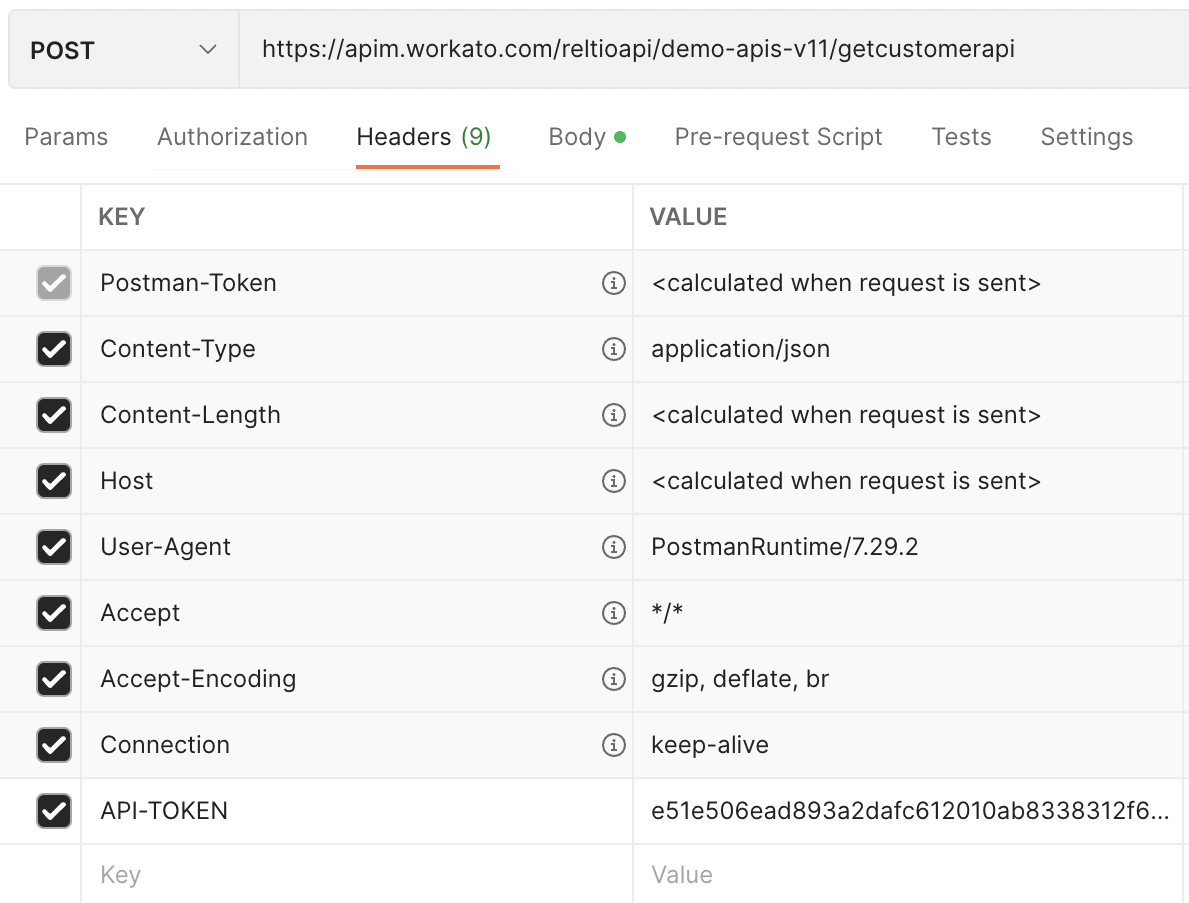Click info icon for the Accept header
Viewport: 1189px width, 903px height.
tap(613, 613)
